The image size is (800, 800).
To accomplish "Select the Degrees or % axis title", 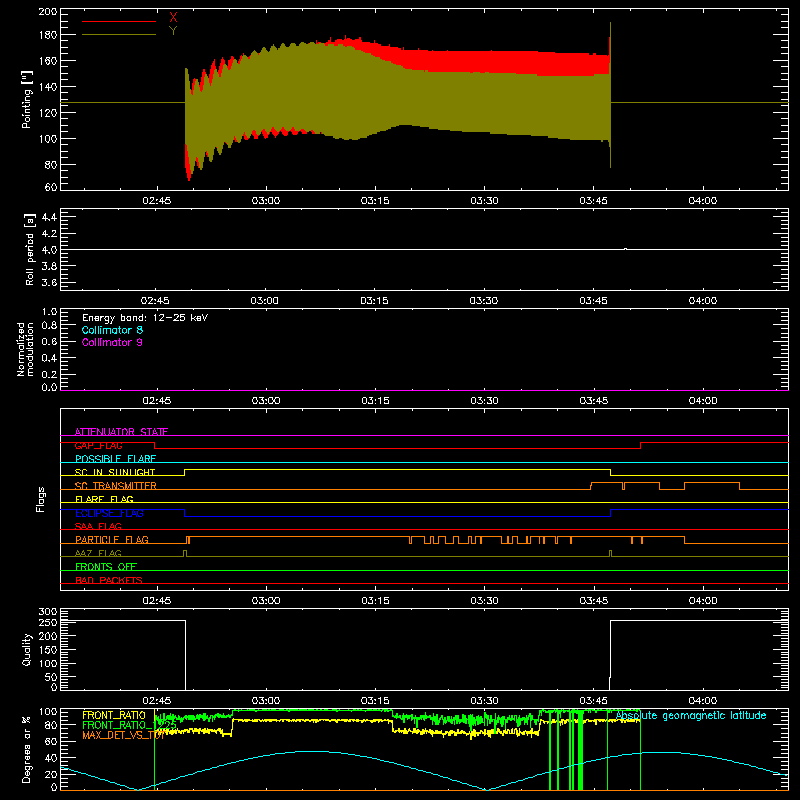I will 27,749.
